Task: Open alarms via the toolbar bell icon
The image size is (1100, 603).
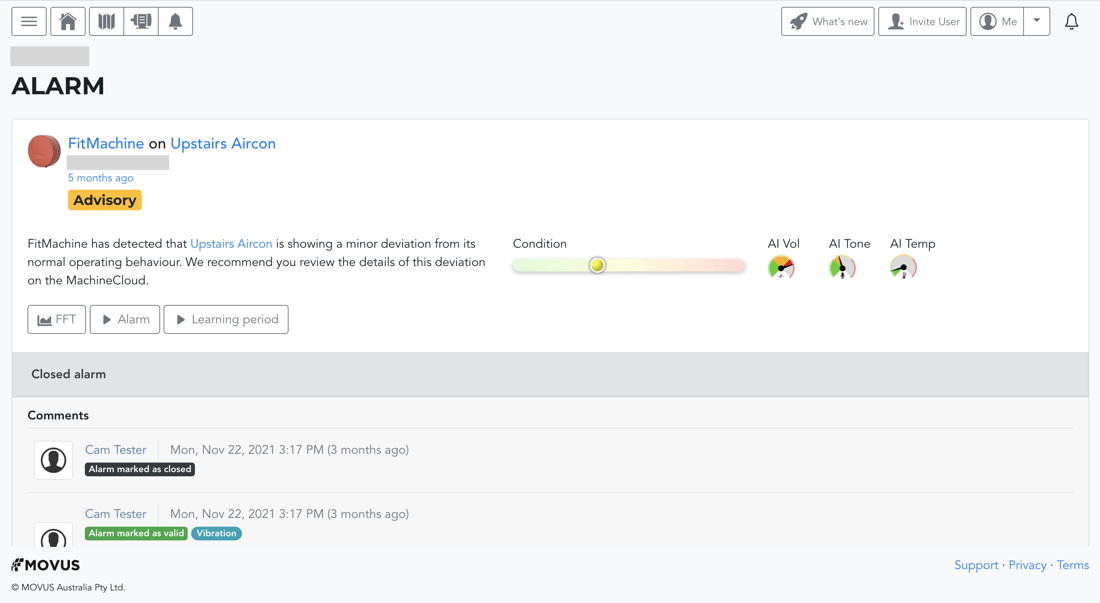Action: click(175, 21)
